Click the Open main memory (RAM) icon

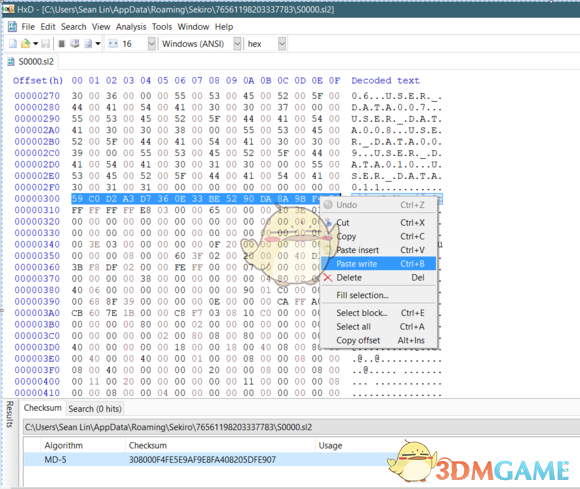62,44
